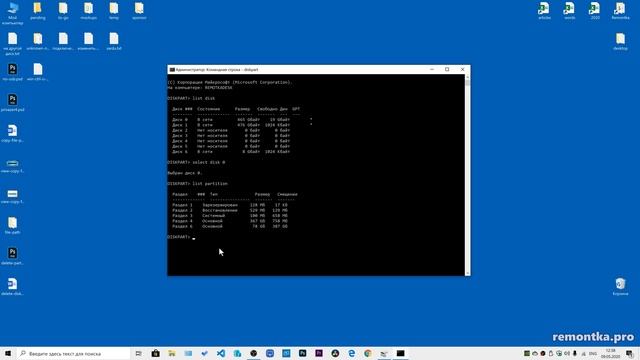Image resolution: width=640 pixels, height=360 pixels.
Task: Open the notification center icon
Action: point(630,353)
